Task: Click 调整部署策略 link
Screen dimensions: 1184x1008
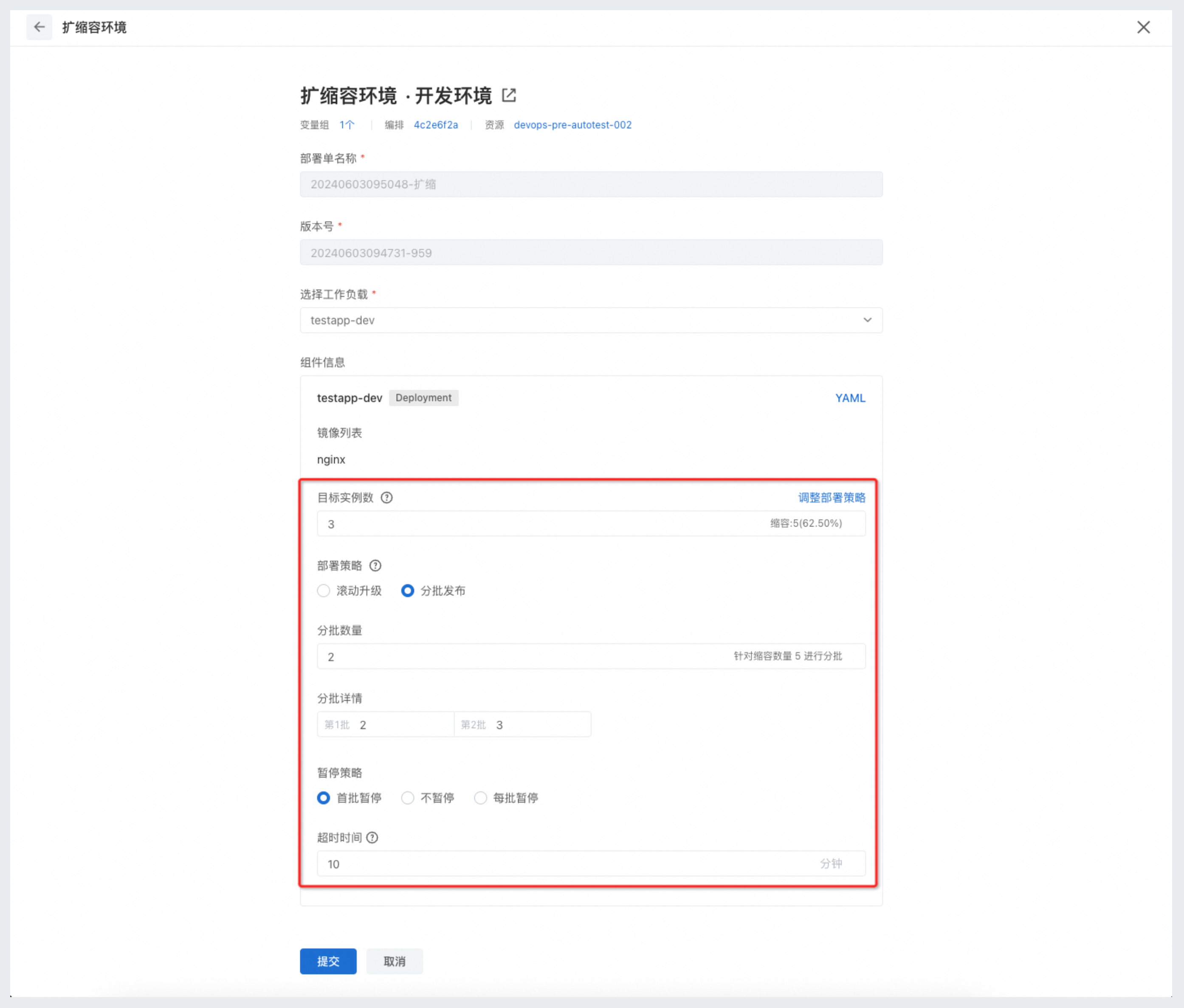Action: (832, 497)
